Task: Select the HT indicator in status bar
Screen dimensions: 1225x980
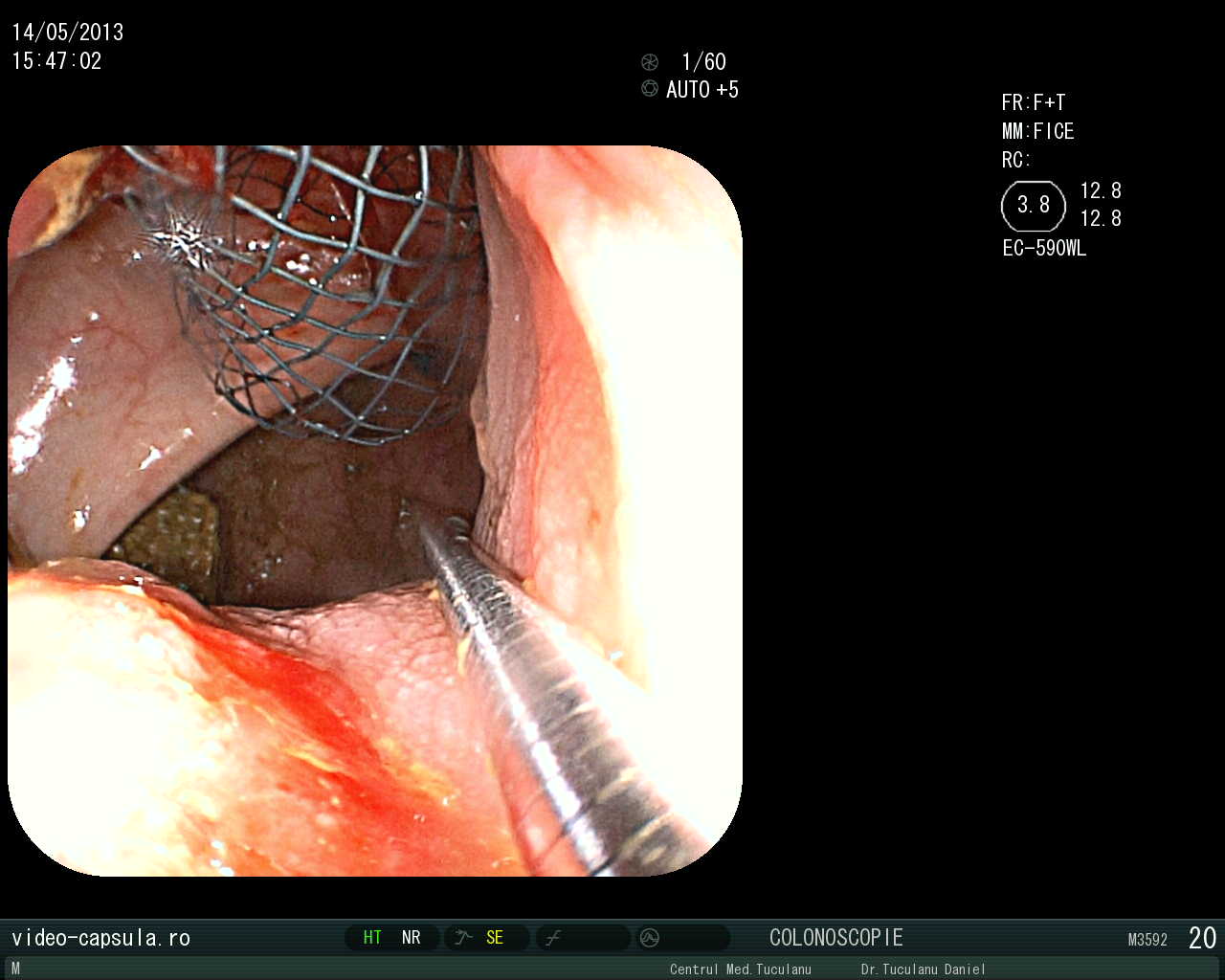Action: click(x=372, y=938)
